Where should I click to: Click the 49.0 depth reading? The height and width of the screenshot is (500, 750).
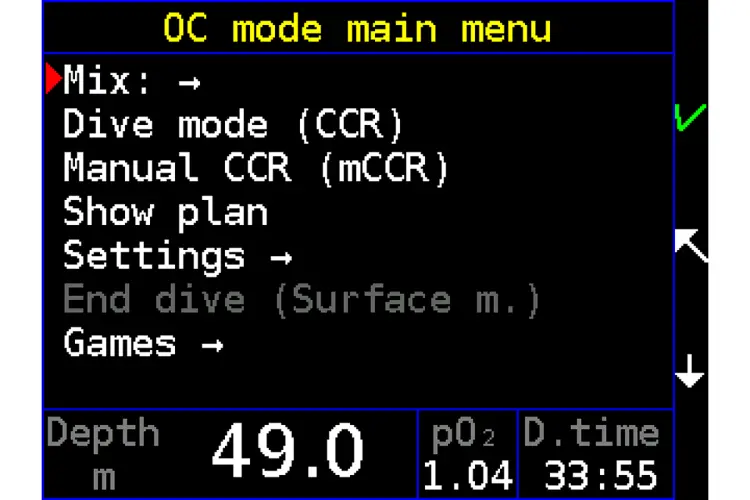(x=287, y=451)
